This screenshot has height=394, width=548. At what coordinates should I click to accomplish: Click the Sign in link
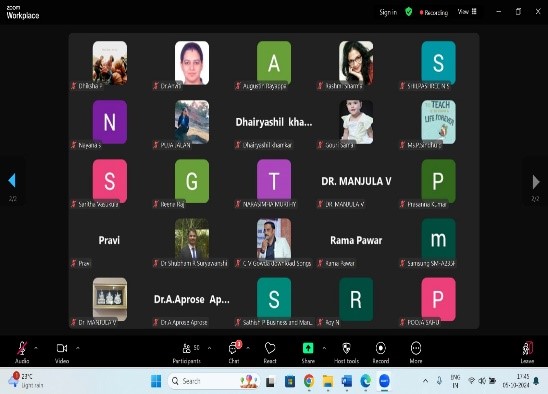coord(388,12)
